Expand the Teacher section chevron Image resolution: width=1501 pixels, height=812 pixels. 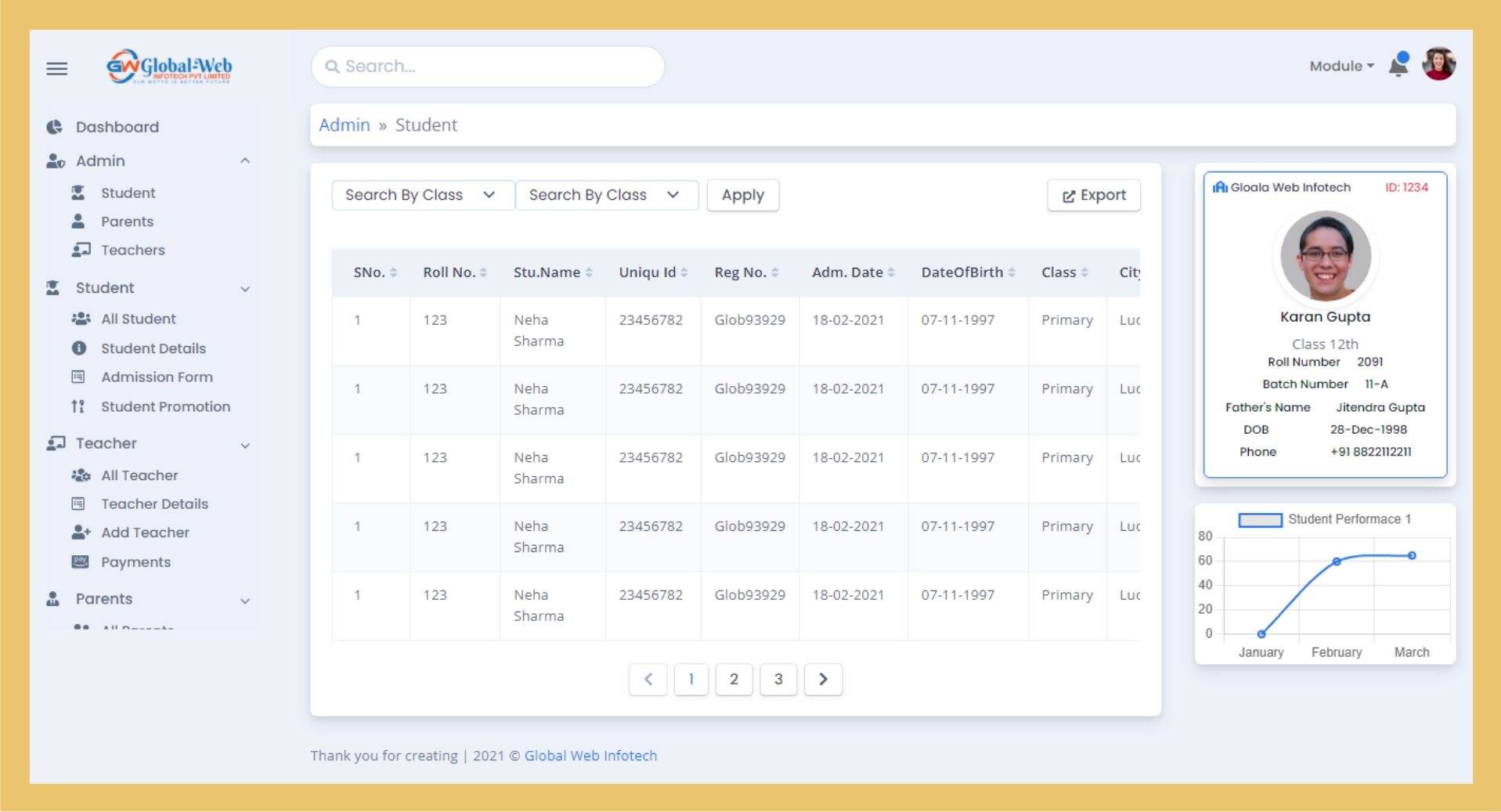[245, 446]
